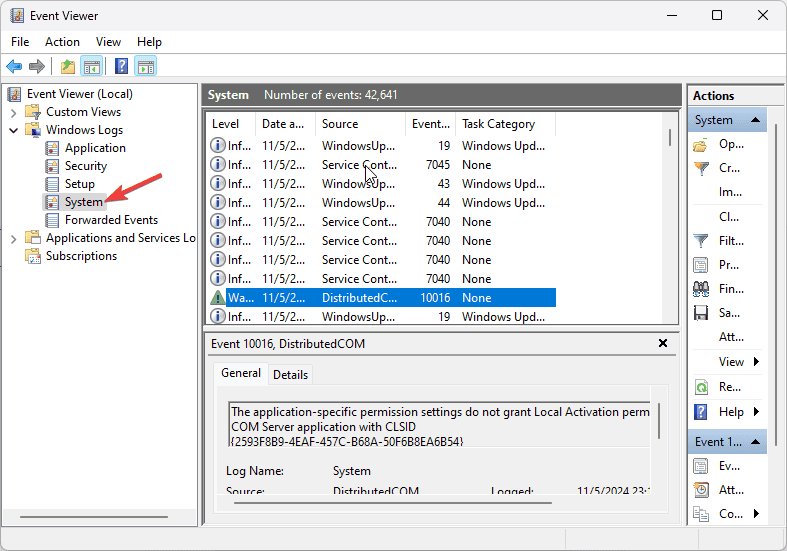This screenshot has height=551, width=787.
Task: Click the Setup log icon in tree
Action: click(52, 184)
